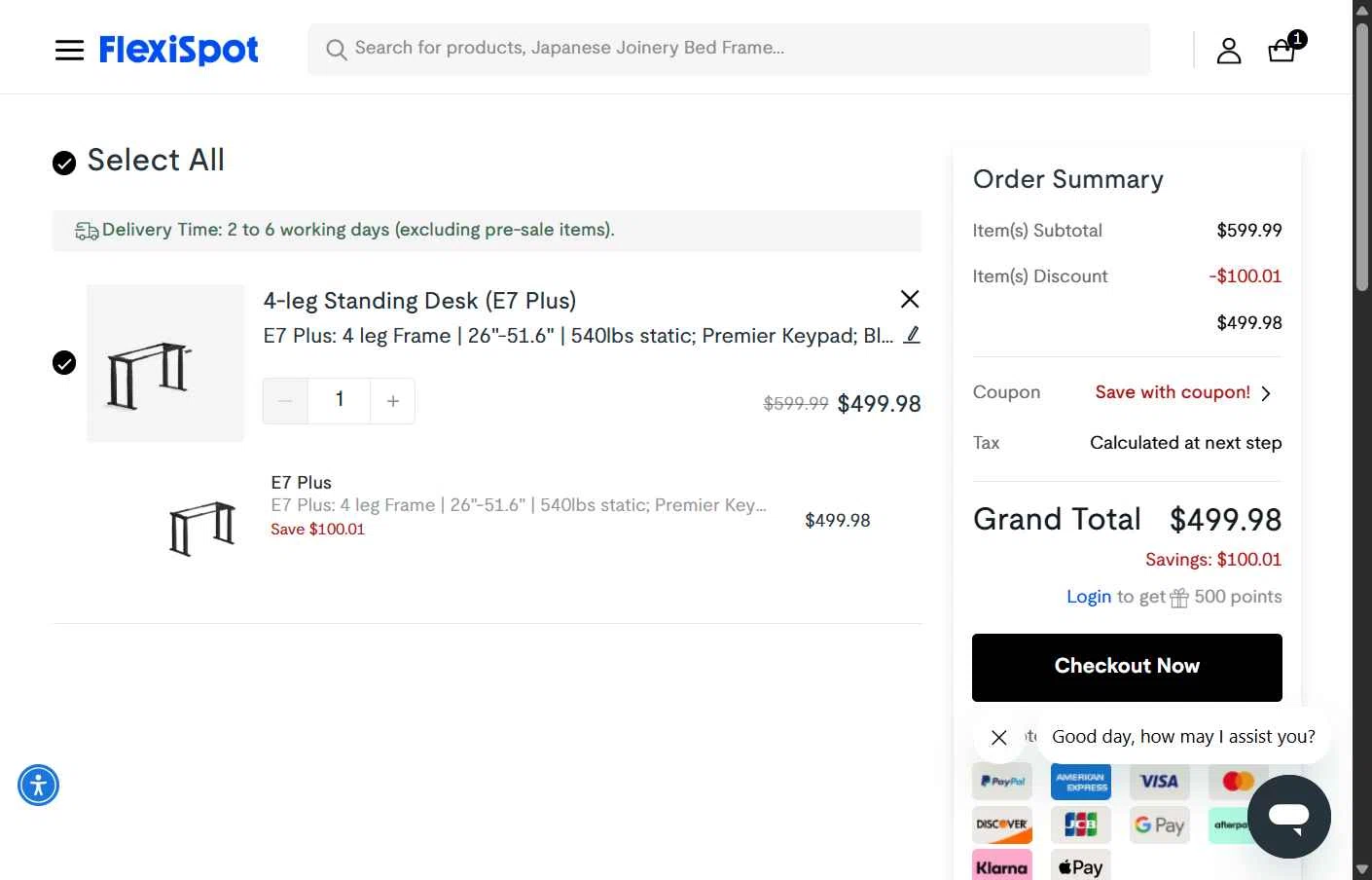Screen dimensions: 1372x880
Task: Open the 4-leg Standing Desk thumbnail
Action: [165, 363]
